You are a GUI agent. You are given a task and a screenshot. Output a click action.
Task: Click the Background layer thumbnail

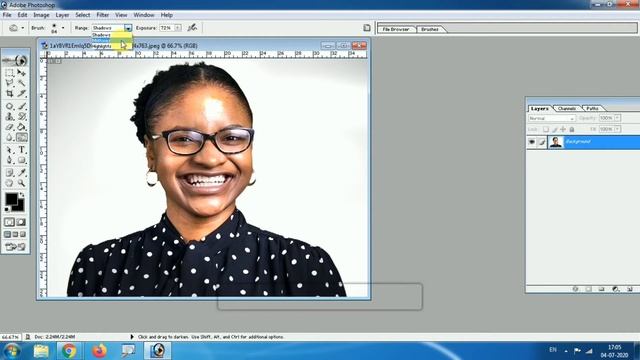coord(556,142)
